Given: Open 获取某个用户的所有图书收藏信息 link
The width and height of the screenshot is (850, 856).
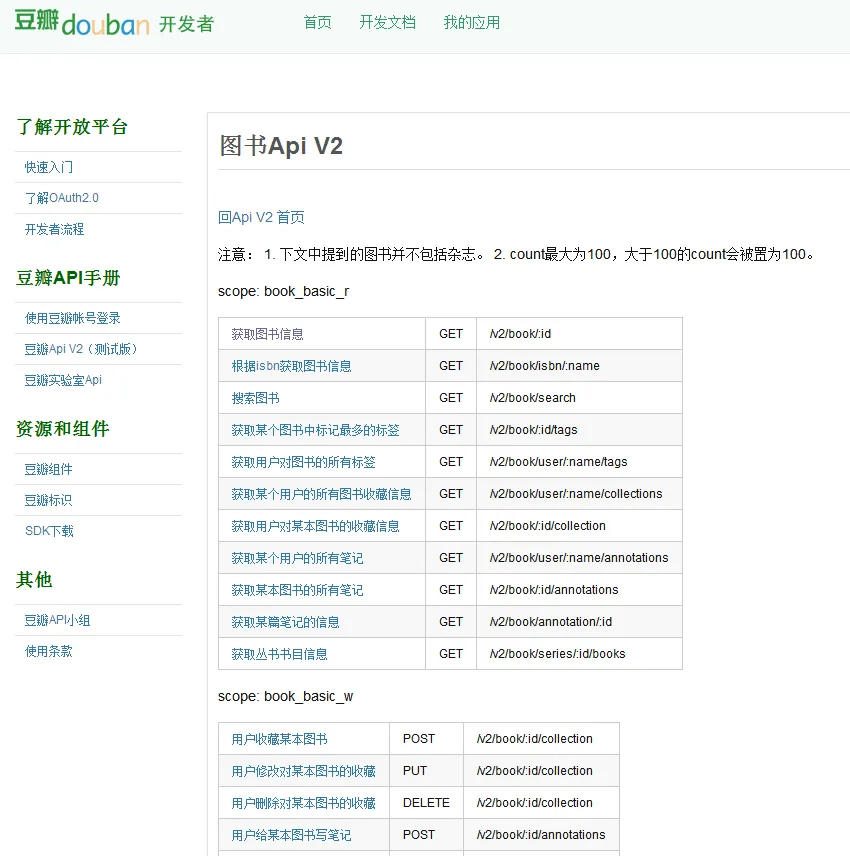Looking at the screenshot, I should [x=322, y=494].
